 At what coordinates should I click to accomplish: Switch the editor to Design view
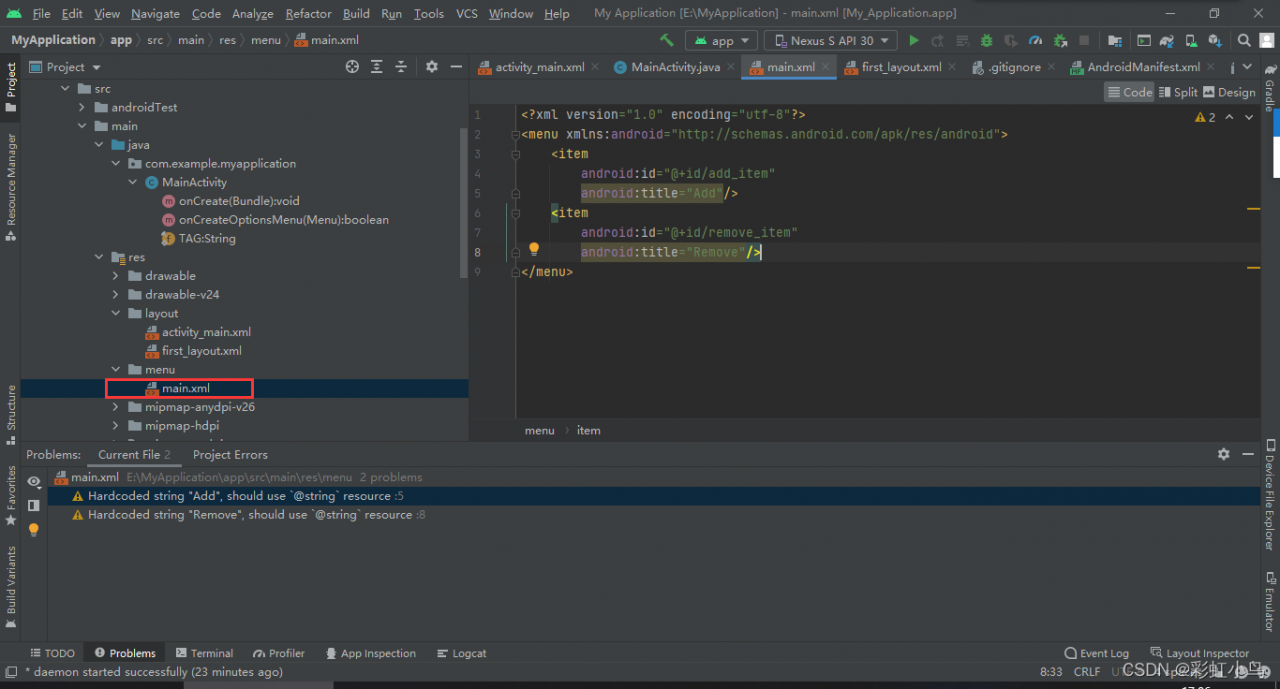pyautogui.click(x=1229, y=92)
